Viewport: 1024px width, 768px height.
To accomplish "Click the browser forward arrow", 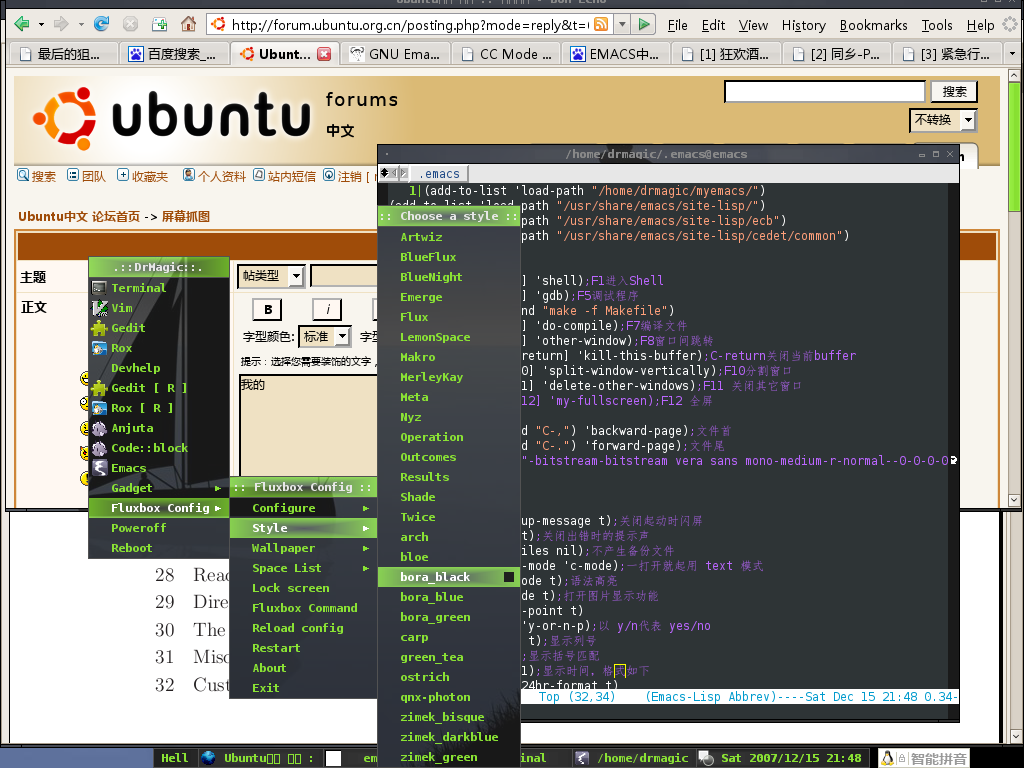I will (x=61, y=25).
